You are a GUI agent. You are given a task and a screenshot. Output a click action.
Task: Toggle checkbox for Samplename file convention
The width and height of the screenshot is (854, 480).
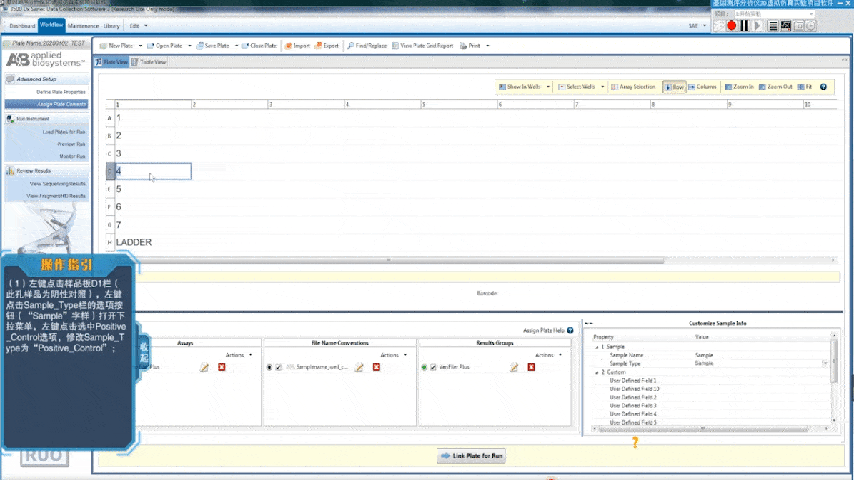(279, 367)
